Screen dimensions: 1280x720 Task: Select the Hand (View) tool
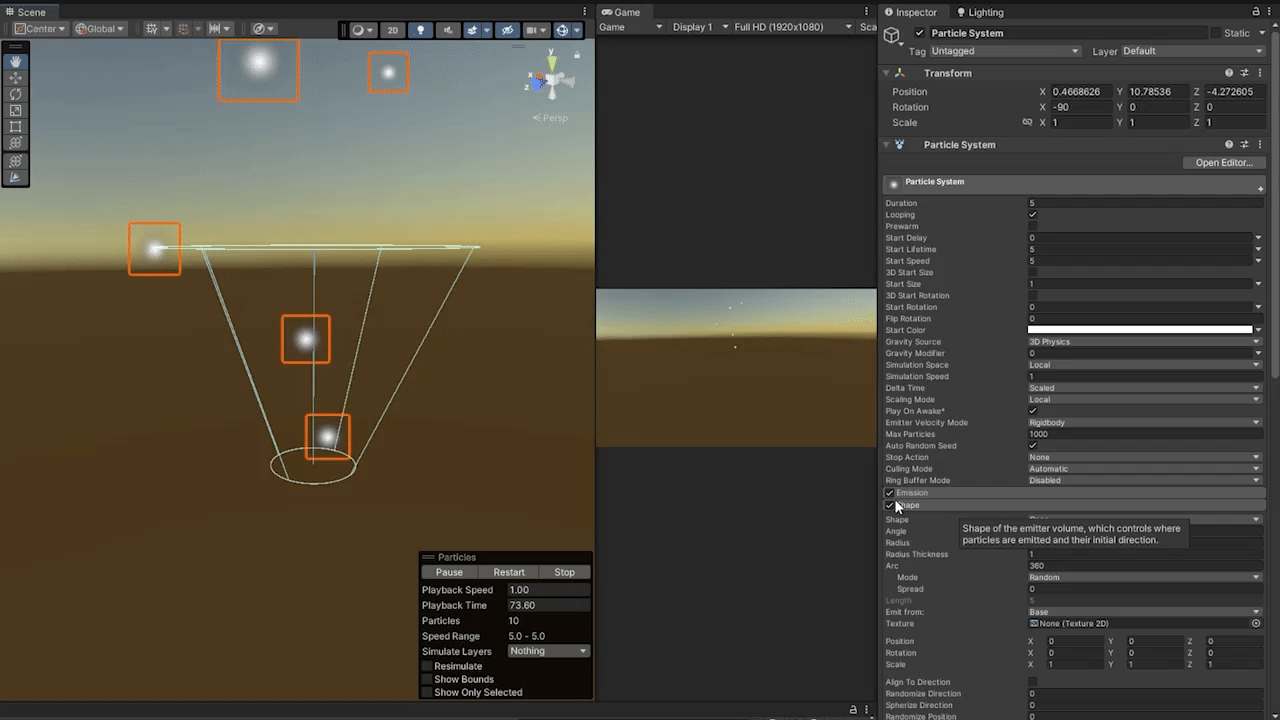pyautogui.click(x=16, y=61)
